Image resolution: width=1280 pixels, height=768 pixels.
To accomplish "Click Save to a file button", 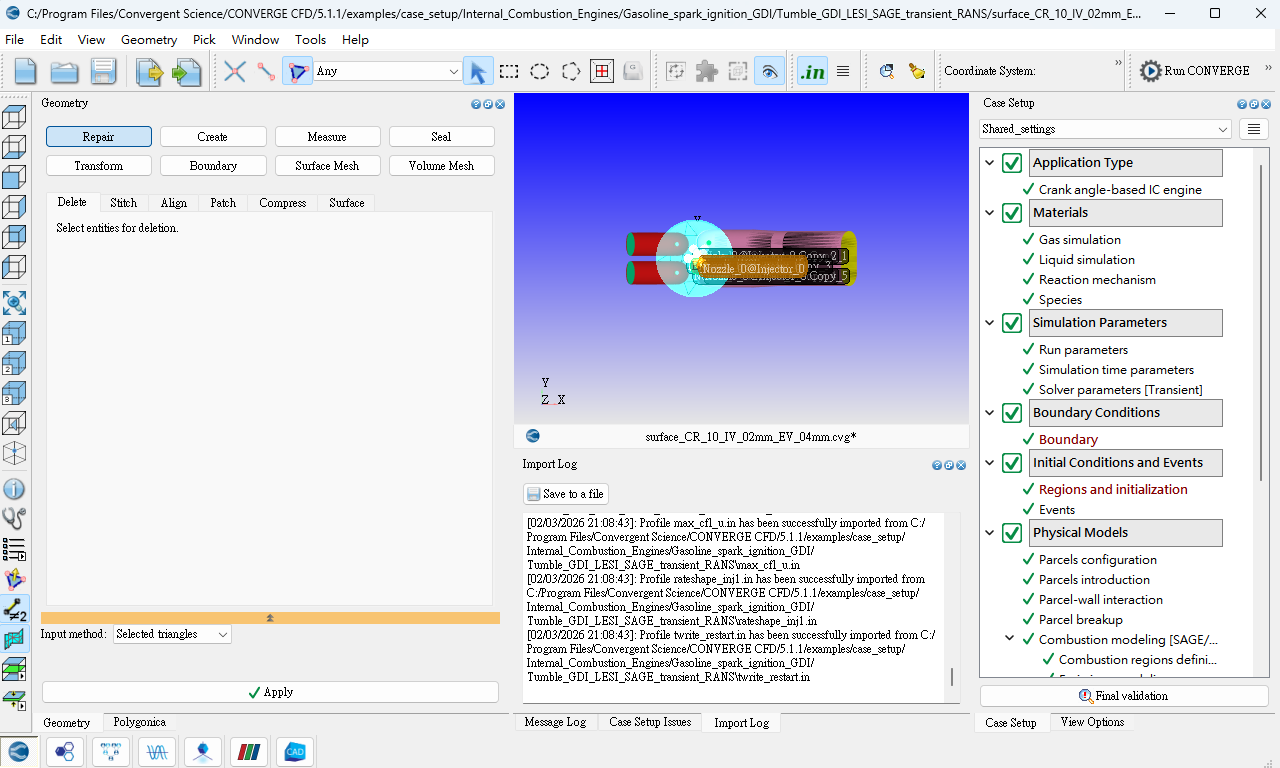I will point(566,494).
